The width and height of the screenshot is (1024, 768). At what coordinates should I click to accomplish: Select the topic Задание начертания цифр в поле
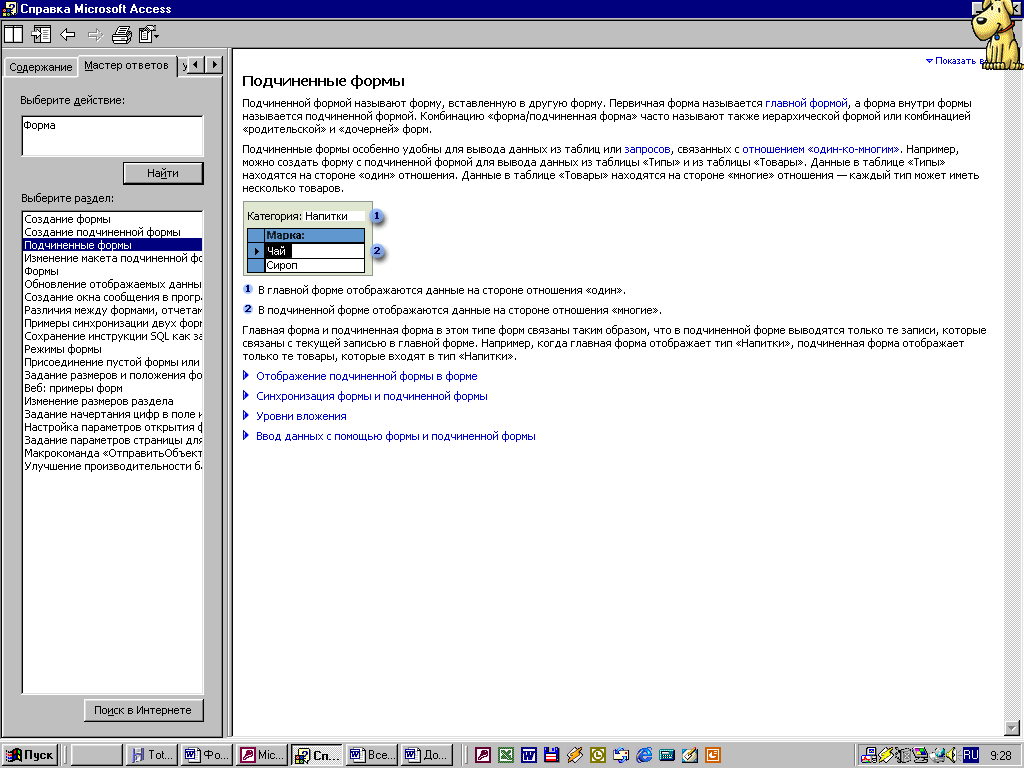coord(112,414)
